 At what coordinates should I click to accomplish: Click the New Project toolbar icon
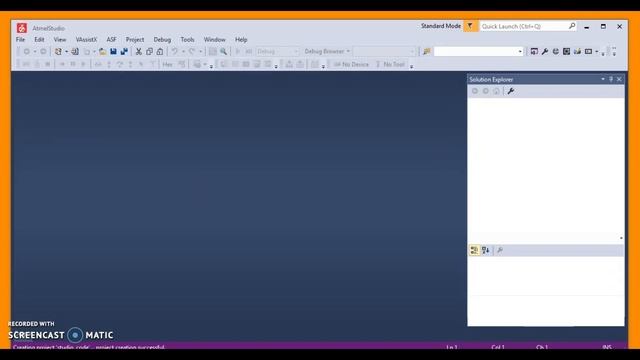58,51
